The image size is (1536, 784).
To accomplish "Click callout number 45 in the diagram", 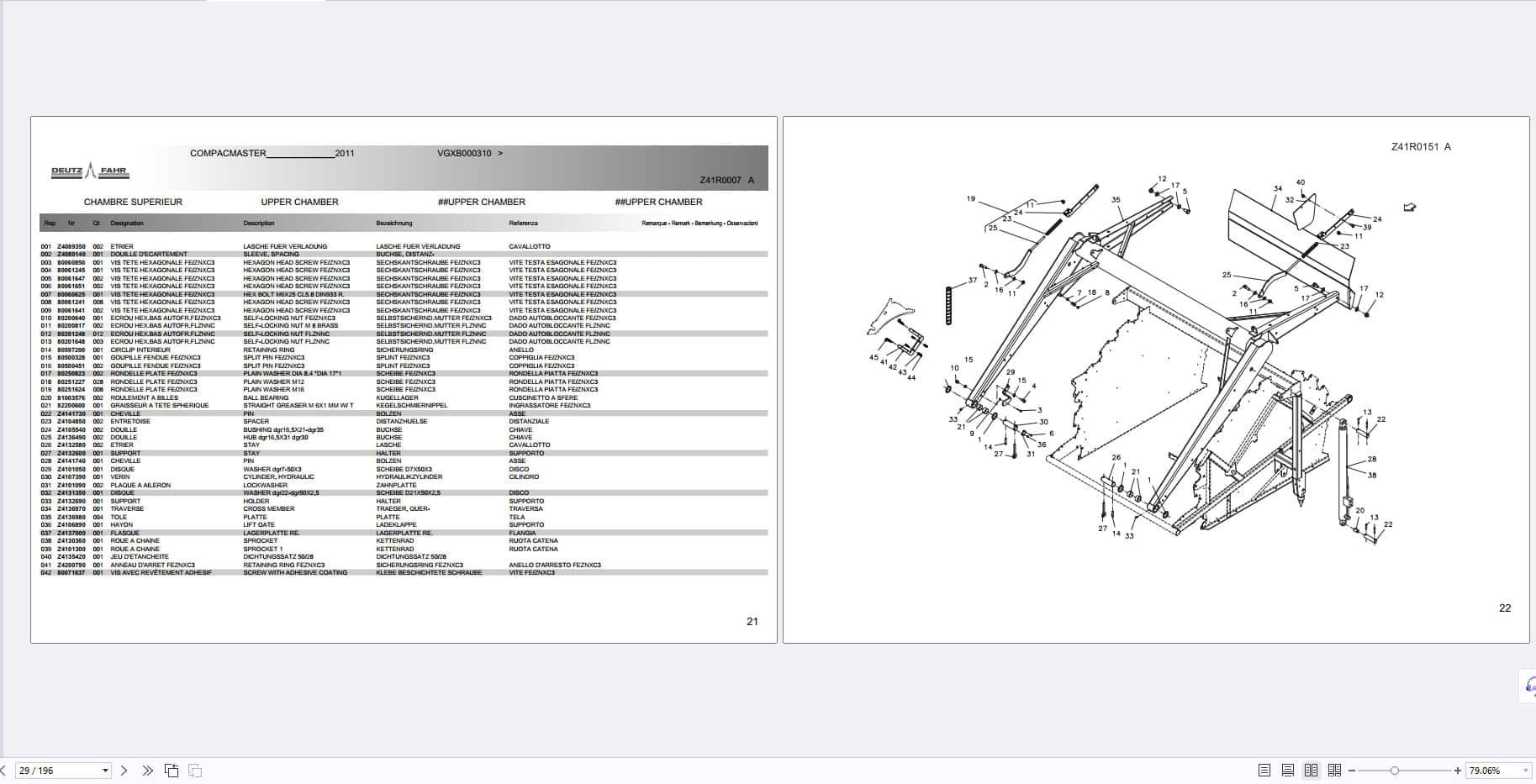I will pos(874,358).
